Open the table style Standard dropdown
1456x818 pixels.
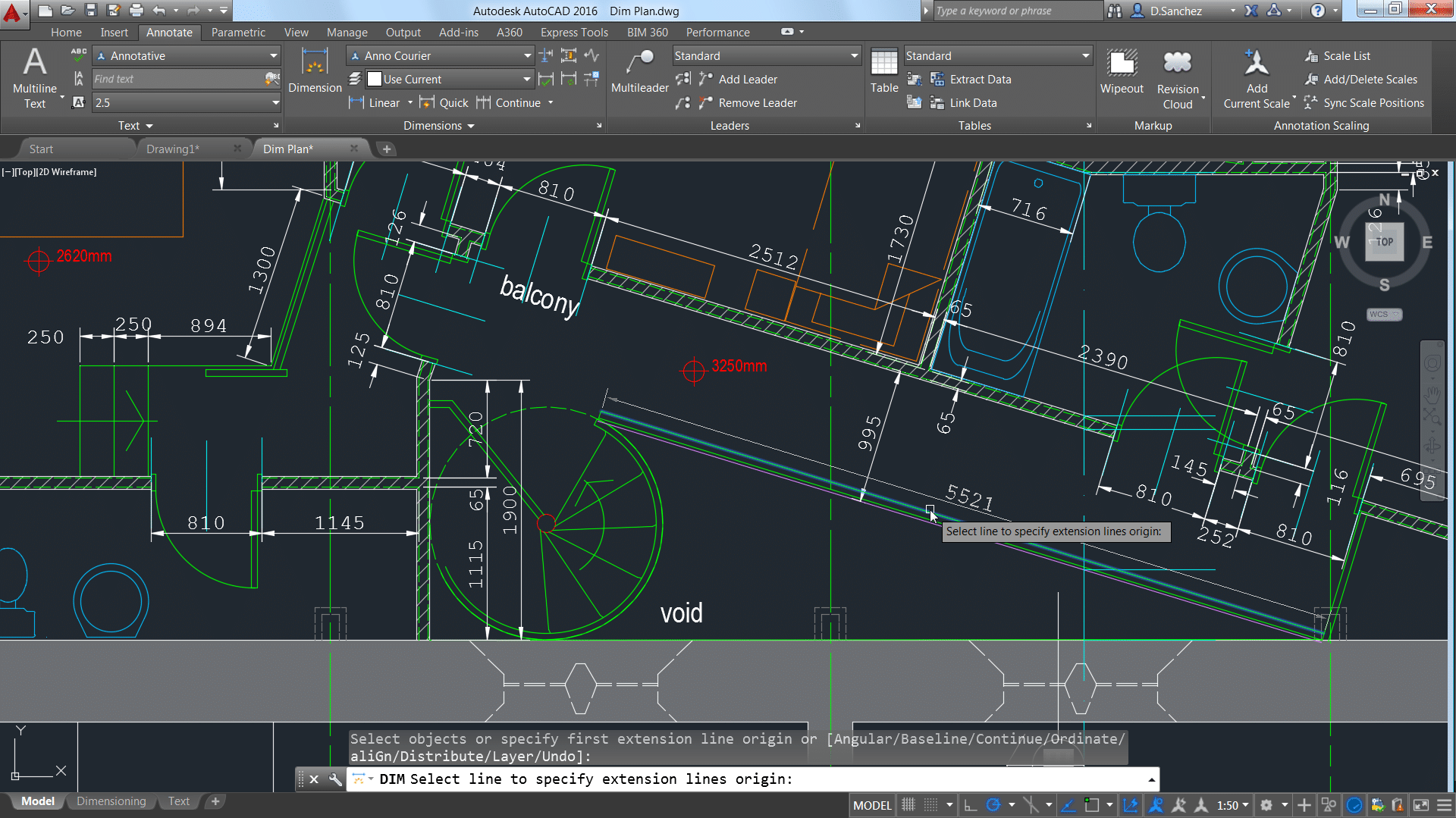point(998,55)
